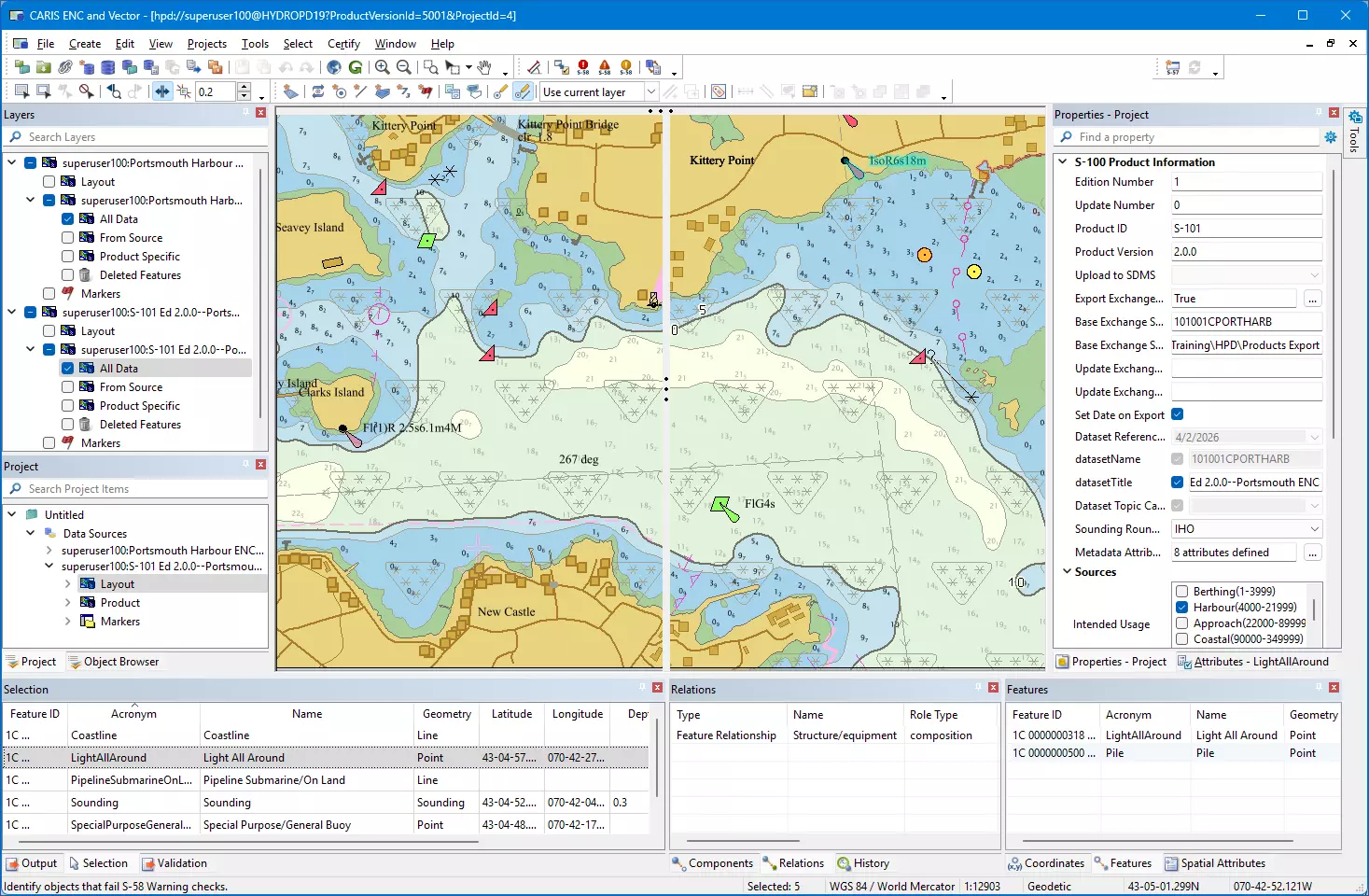Screen dimensions: 1369x896
Task: Enable Berthing intended usage checkbox
Action: pos(1180,591)
